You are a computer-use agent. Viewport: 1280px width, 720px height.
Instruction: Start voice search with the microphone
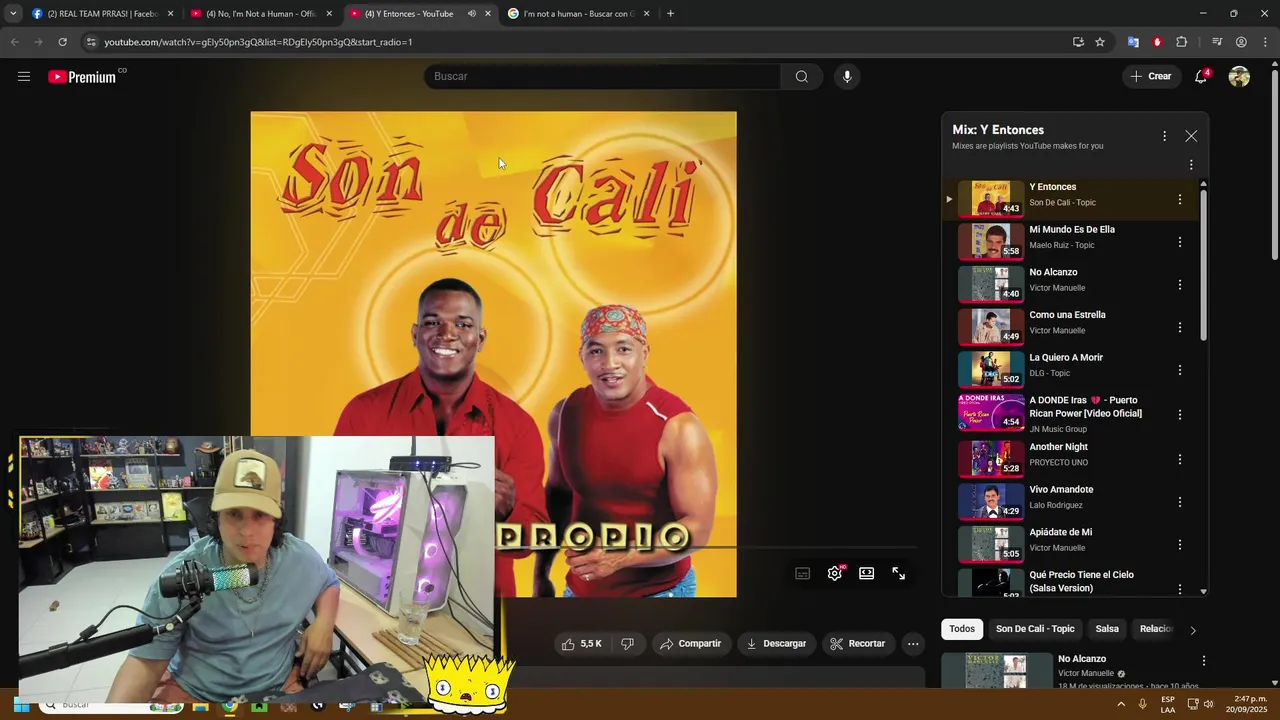pos(847,77)
